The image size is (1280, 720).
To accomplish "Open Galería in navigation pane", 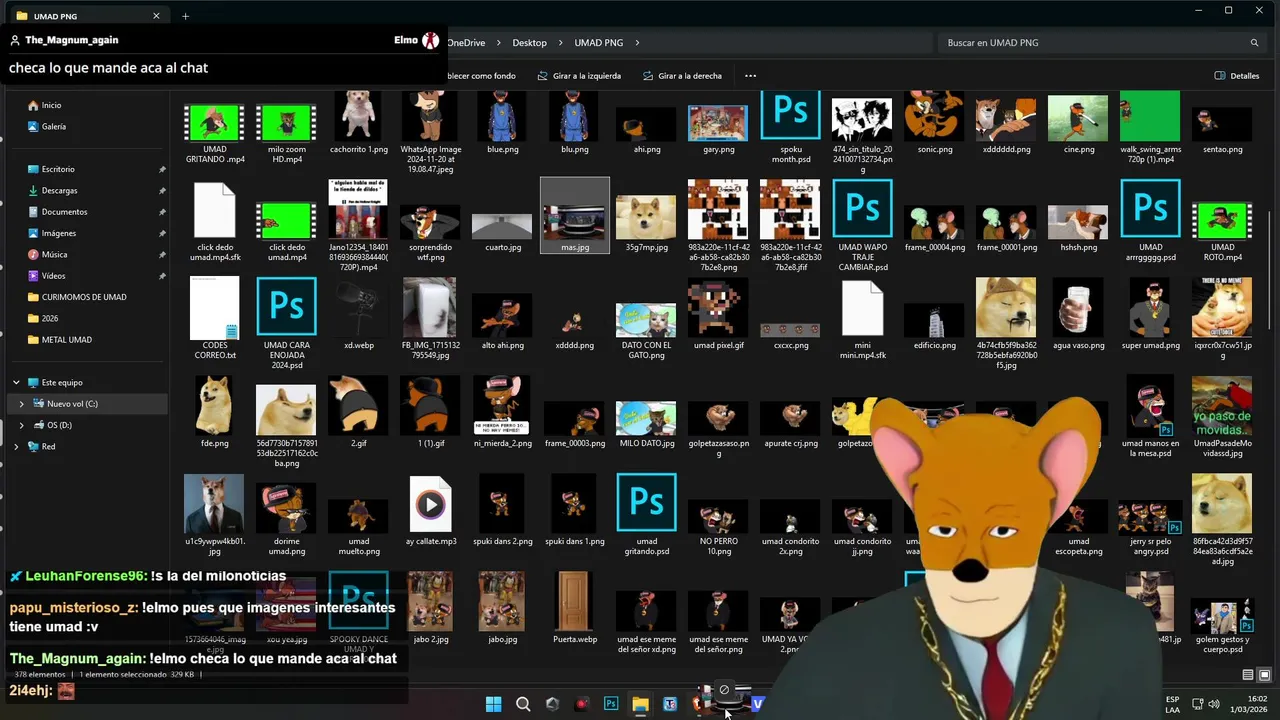I will (54, 127).
